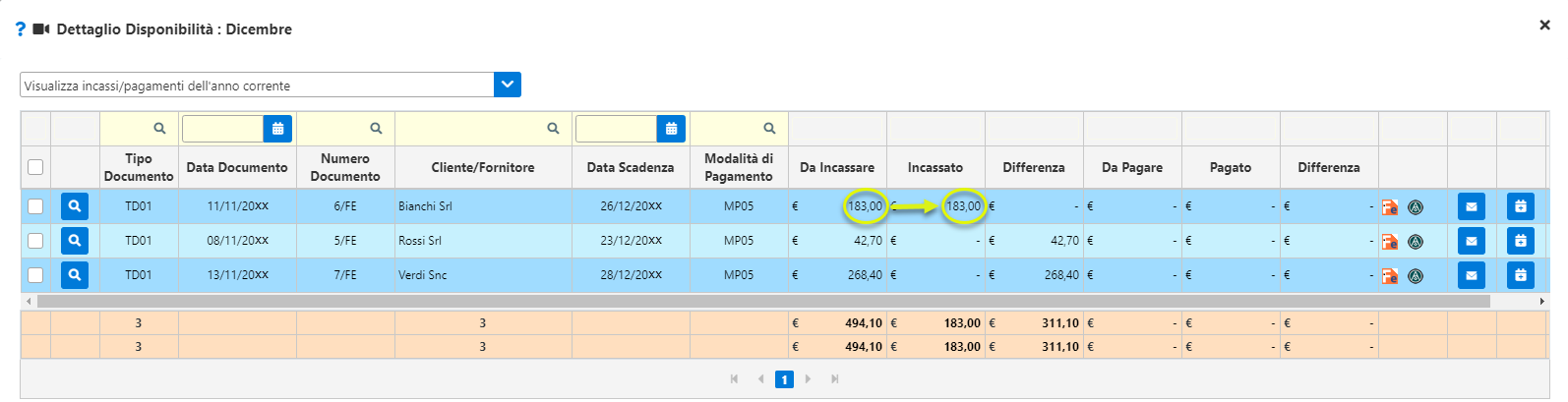This screenshot has width=1568, height=402.
Task: Tick the checkbox for Verdi Snc row
Action: 35,275
